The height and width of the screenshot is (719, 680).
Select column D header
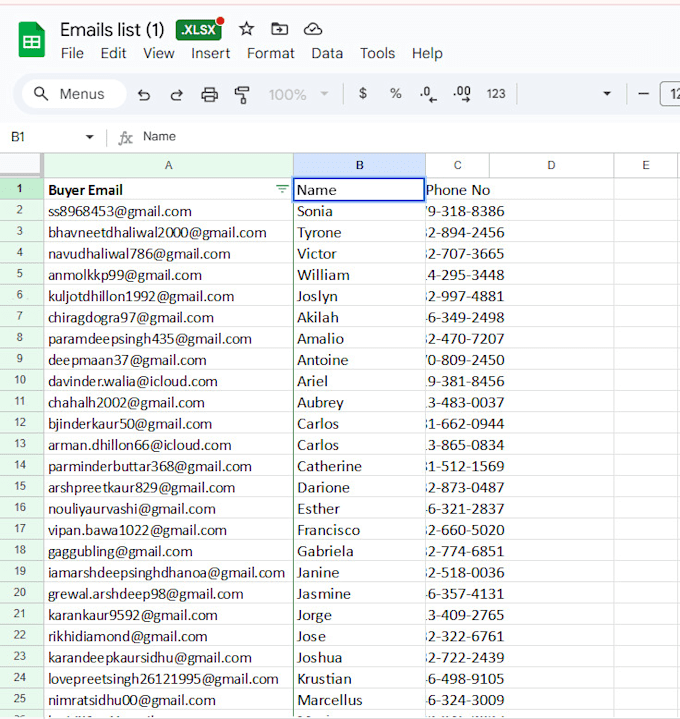click(551, 165)
